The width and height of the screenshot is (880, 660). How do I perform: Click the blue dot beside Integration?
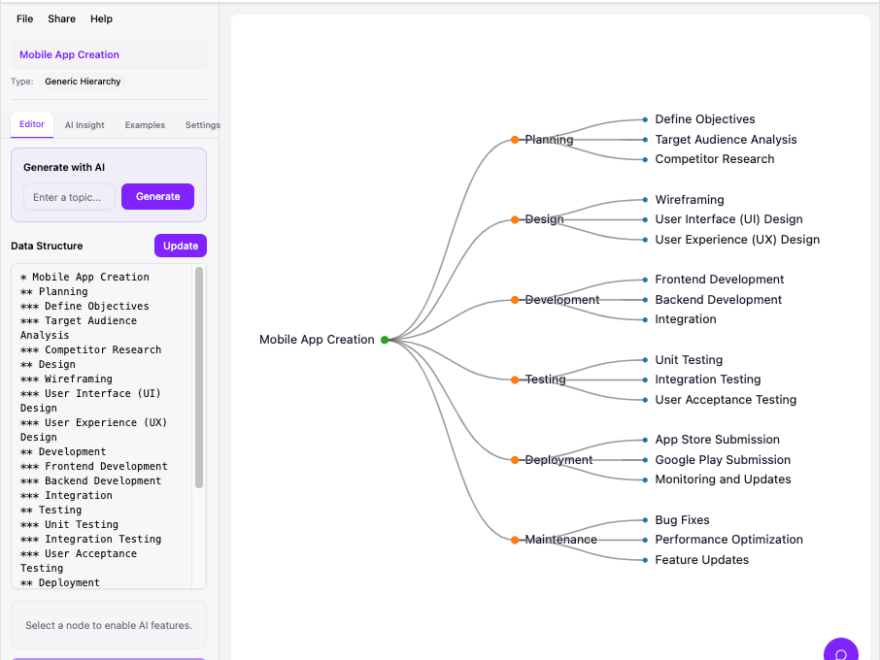(x=644, y=319)
